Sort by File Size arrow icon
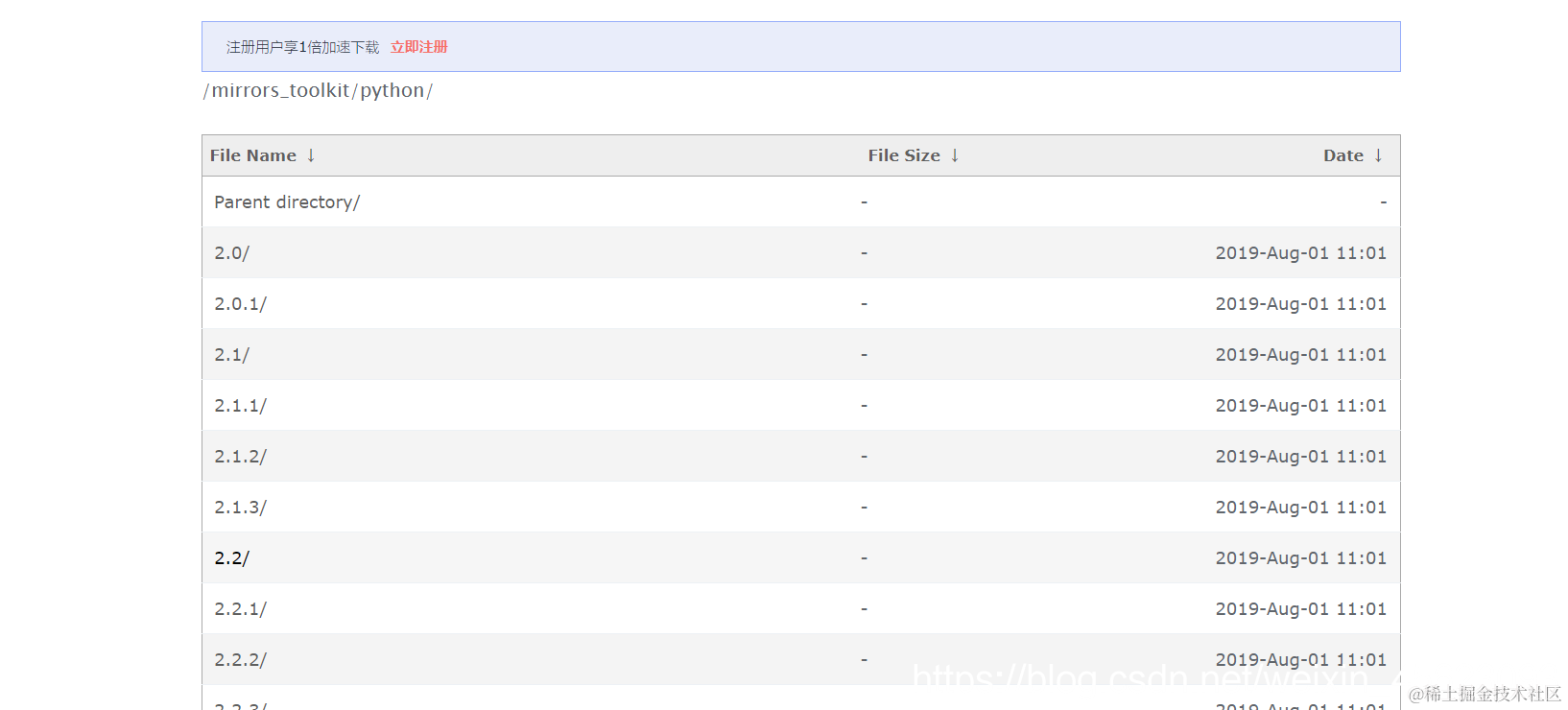Viewport: 1568px width, 710px height. (955, 155)
